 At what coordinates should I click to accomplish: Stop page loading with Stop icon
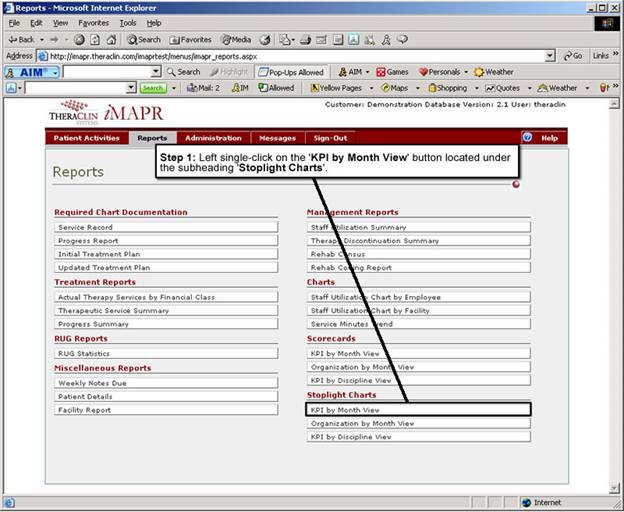coord(79,39)
